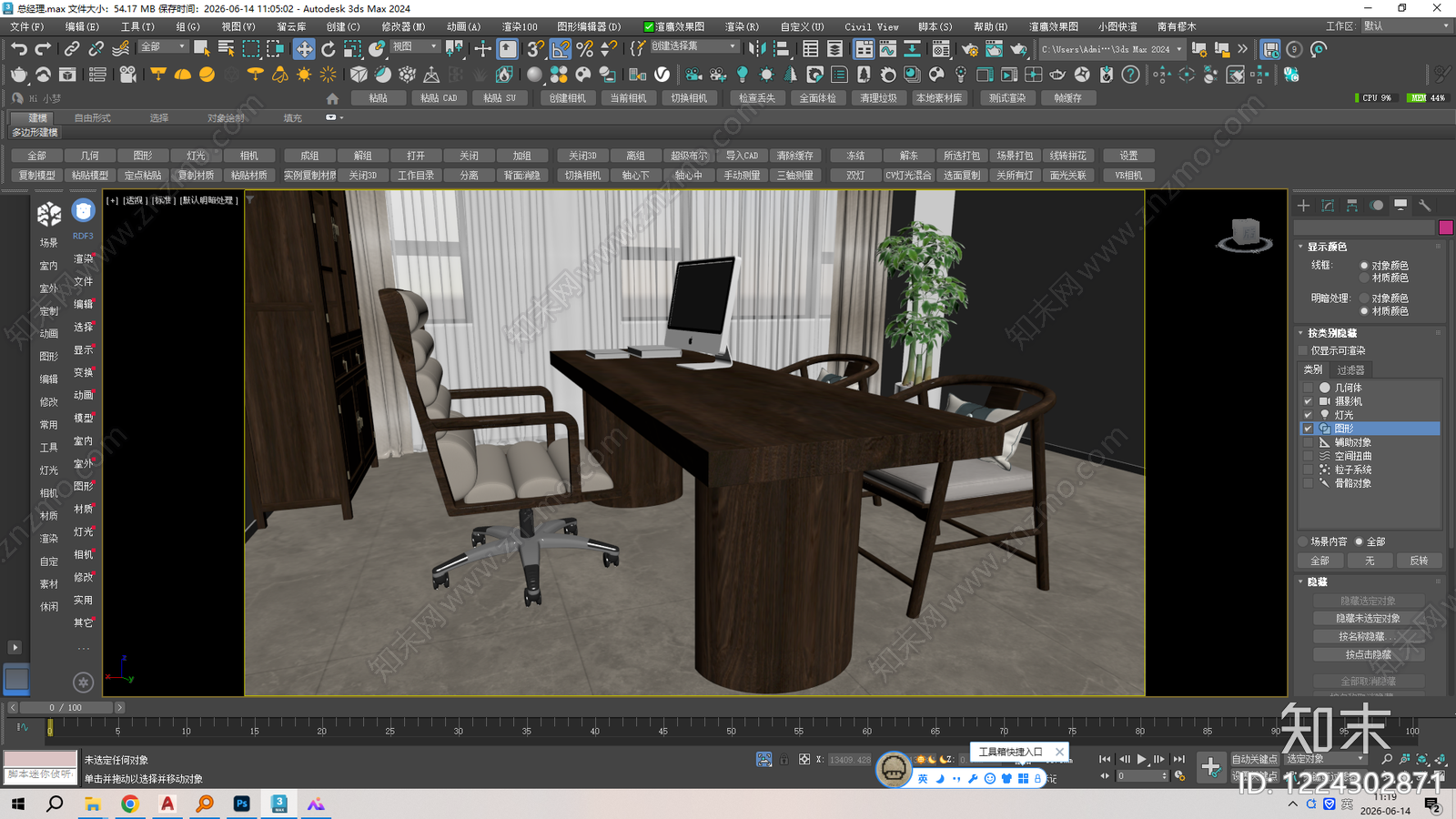Activate the Select and Uniform Scale tool
The height and width of the screenshot is (819, 1456).
click(x=352, y=49)
